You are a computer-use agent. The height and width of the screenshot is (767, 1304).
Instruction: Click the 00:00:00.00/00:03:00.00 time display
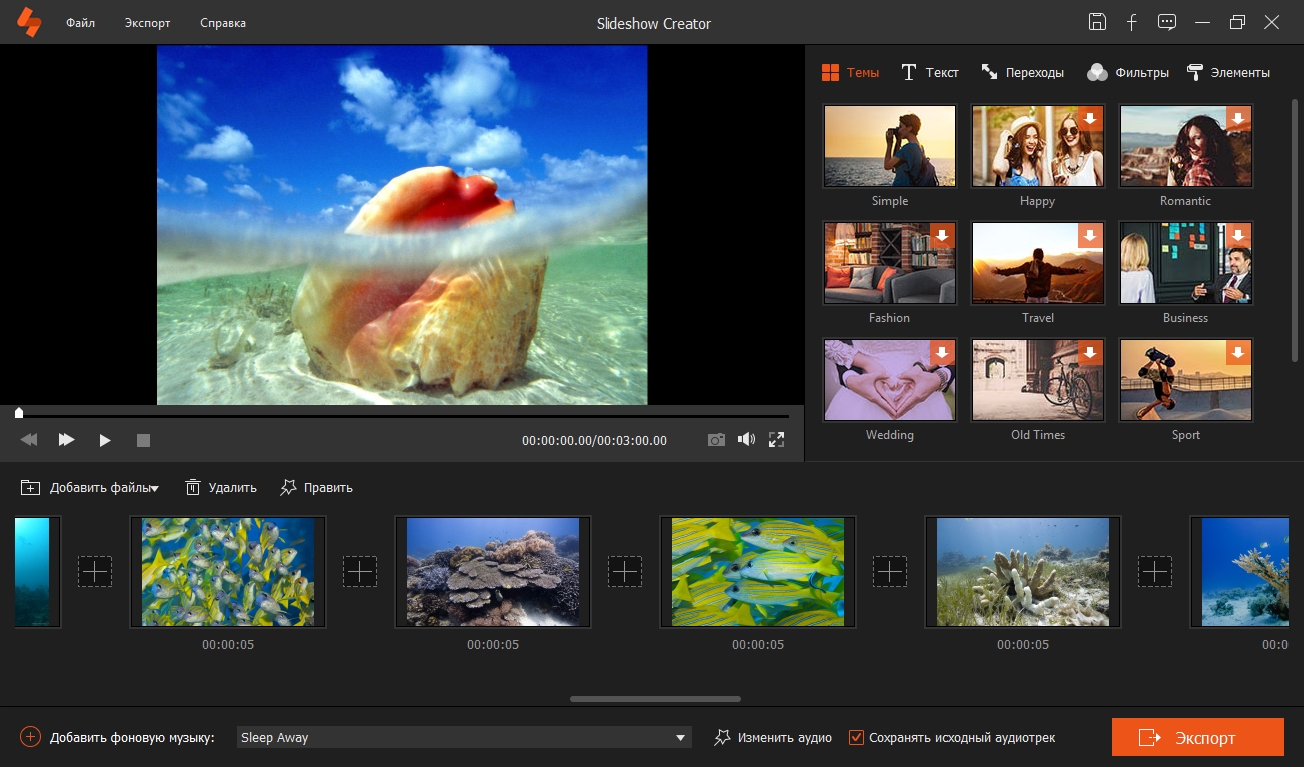(594, 441)
